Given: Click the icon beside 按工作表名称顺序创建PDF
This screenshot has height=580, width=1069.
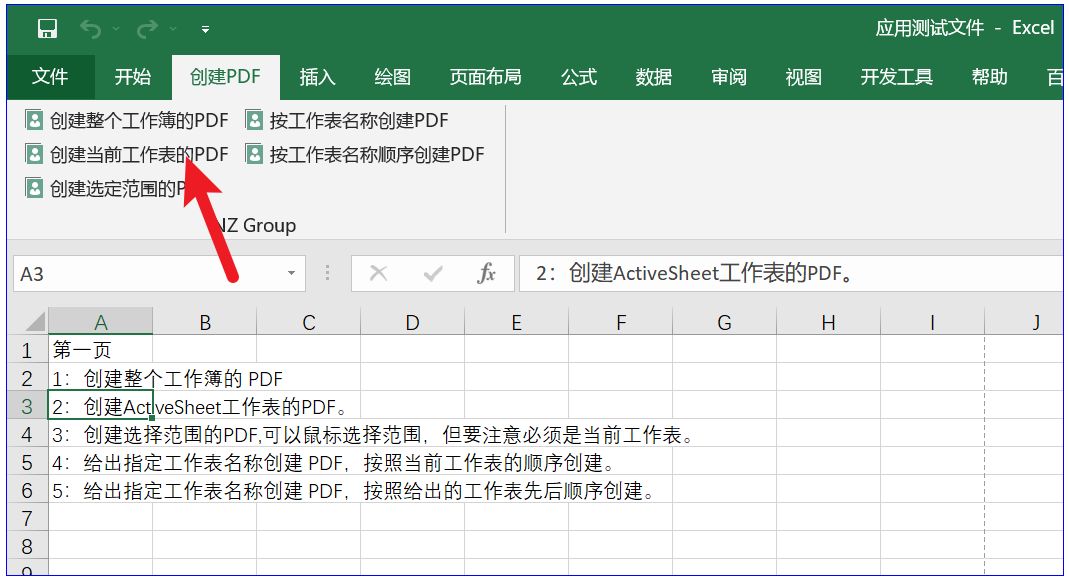Looking at the screenshot, I should [x=254, y=154].
